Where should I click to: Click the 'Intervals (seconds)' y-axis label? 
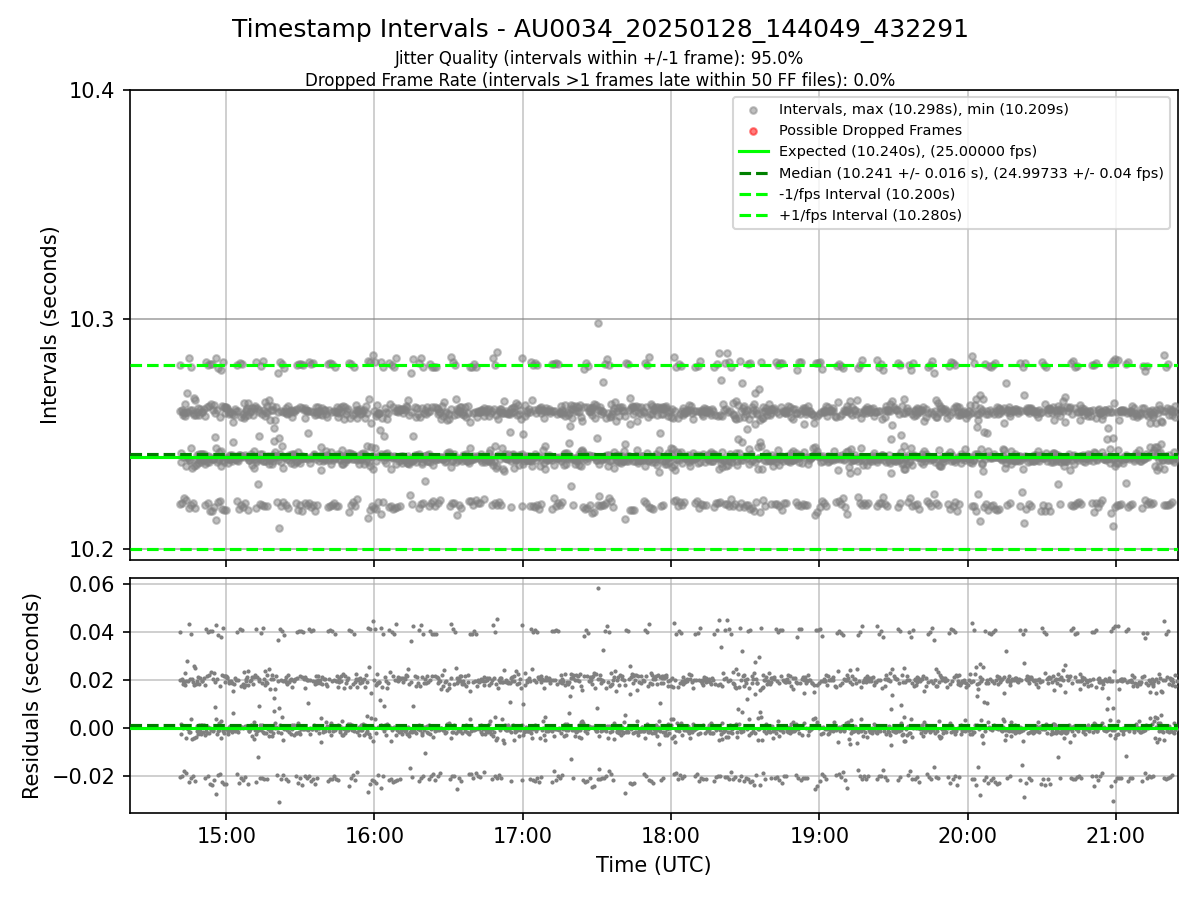click(x=50, y=325)
